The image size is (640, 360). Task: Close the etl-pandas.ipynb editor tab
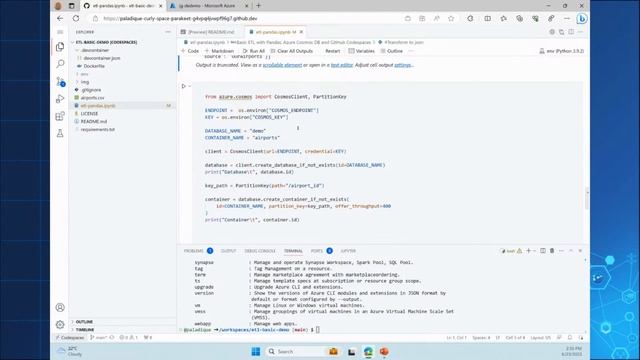click(301, 32)
